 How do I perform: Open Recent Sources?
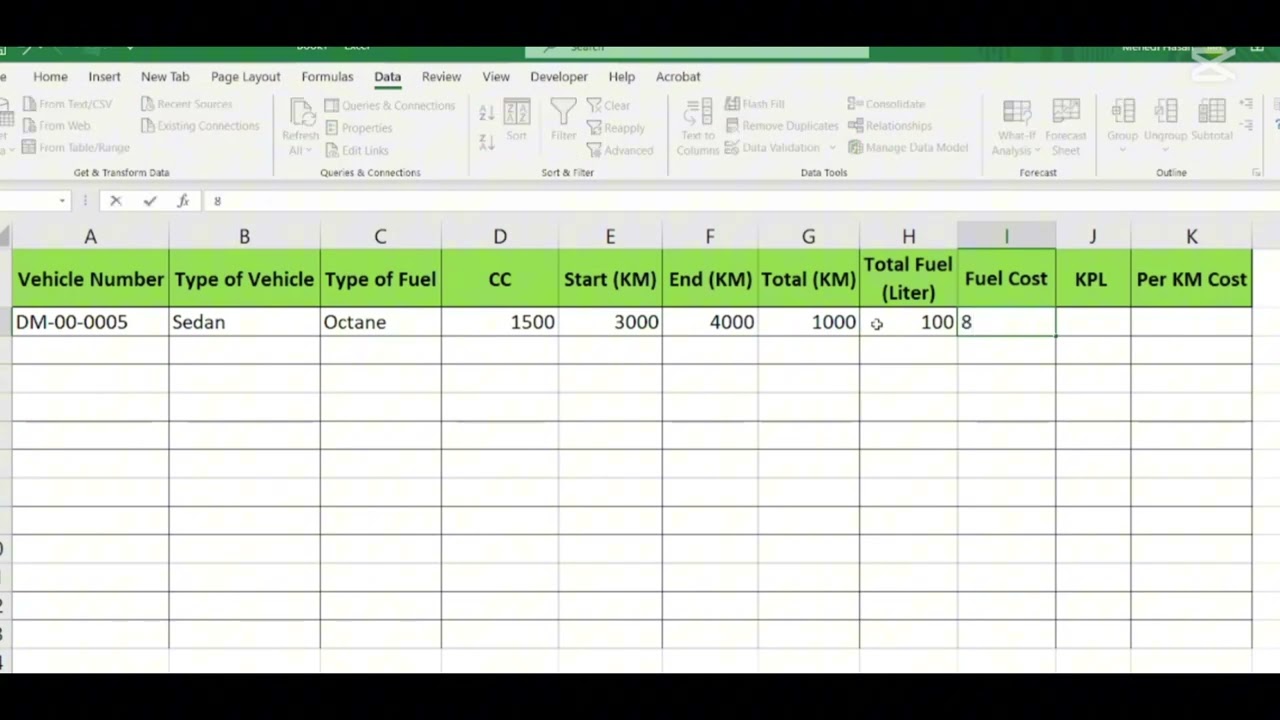tap(186, 104)
